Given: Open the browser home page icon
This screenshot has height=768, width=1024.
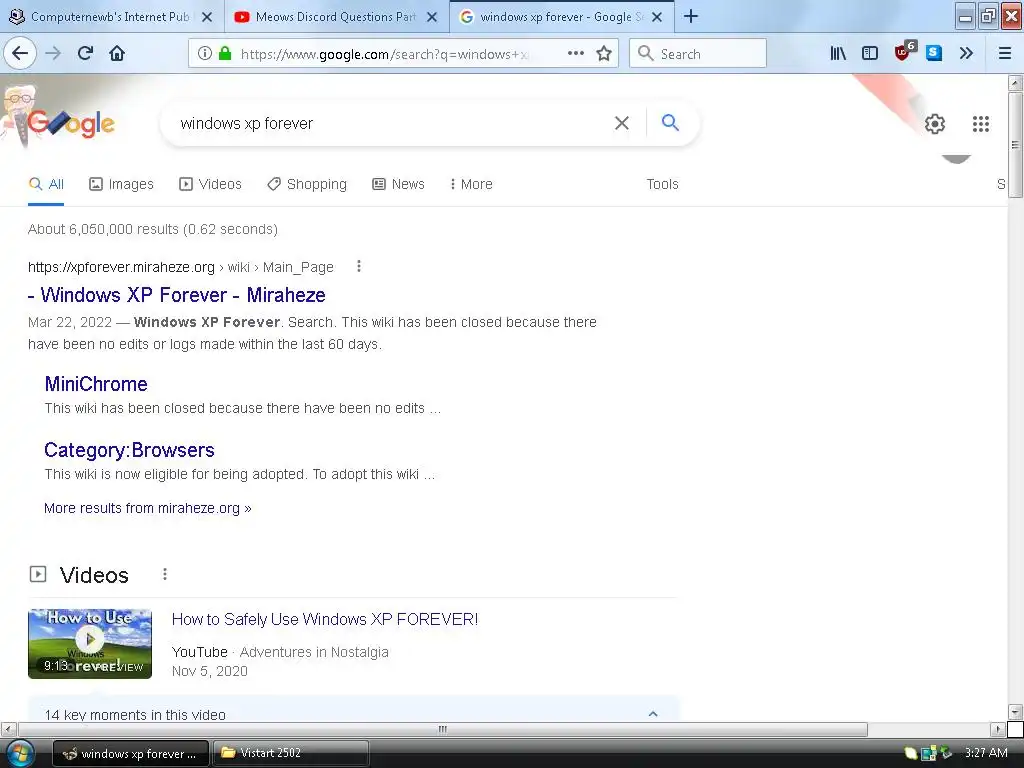Looking at the screenshot, I should (x=117, y=53).
